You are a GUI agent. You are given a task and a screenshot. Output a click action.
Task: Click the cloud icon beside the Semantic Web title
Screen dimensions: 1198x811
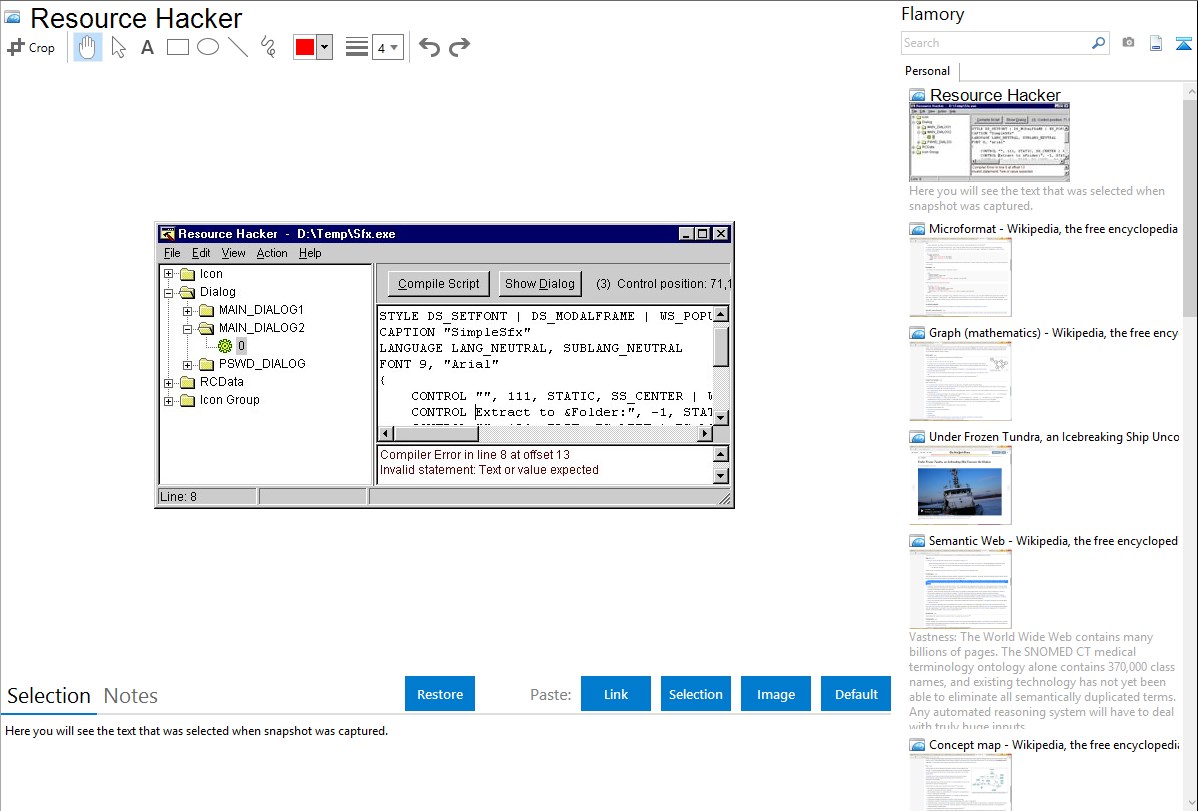tap(917, 541)
